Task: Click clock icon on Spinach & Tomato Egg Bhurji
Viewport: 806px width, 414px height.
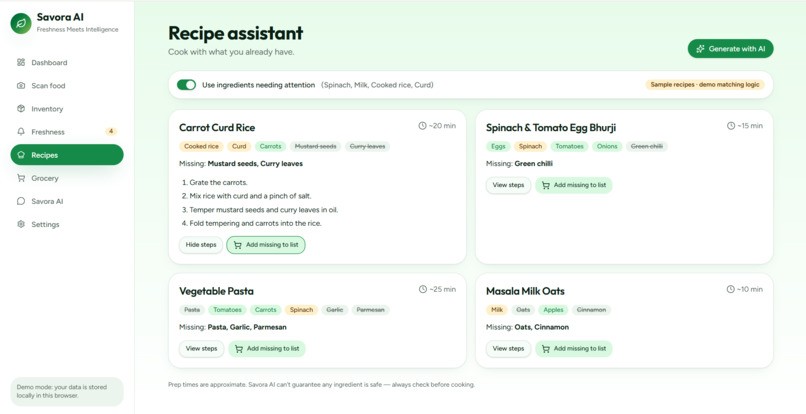Action: 730,125
